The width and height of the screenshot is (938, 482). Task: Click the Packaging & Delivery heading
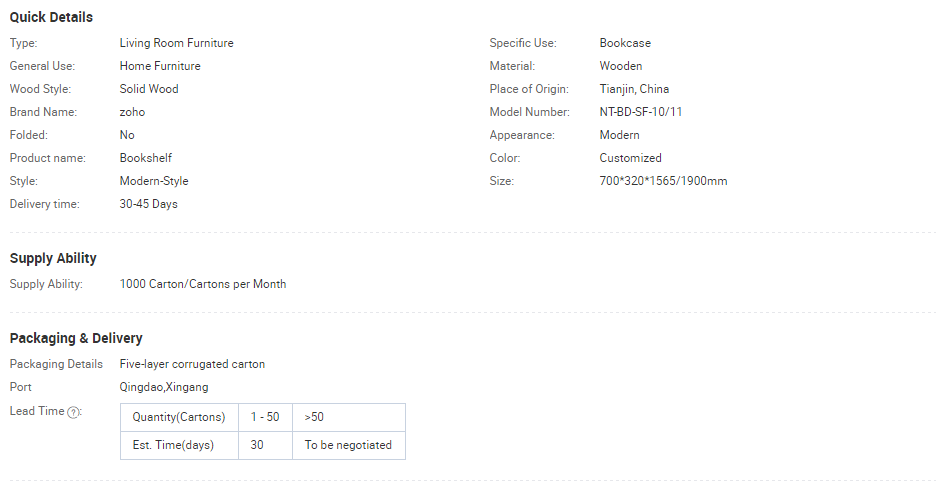point(76,338)
